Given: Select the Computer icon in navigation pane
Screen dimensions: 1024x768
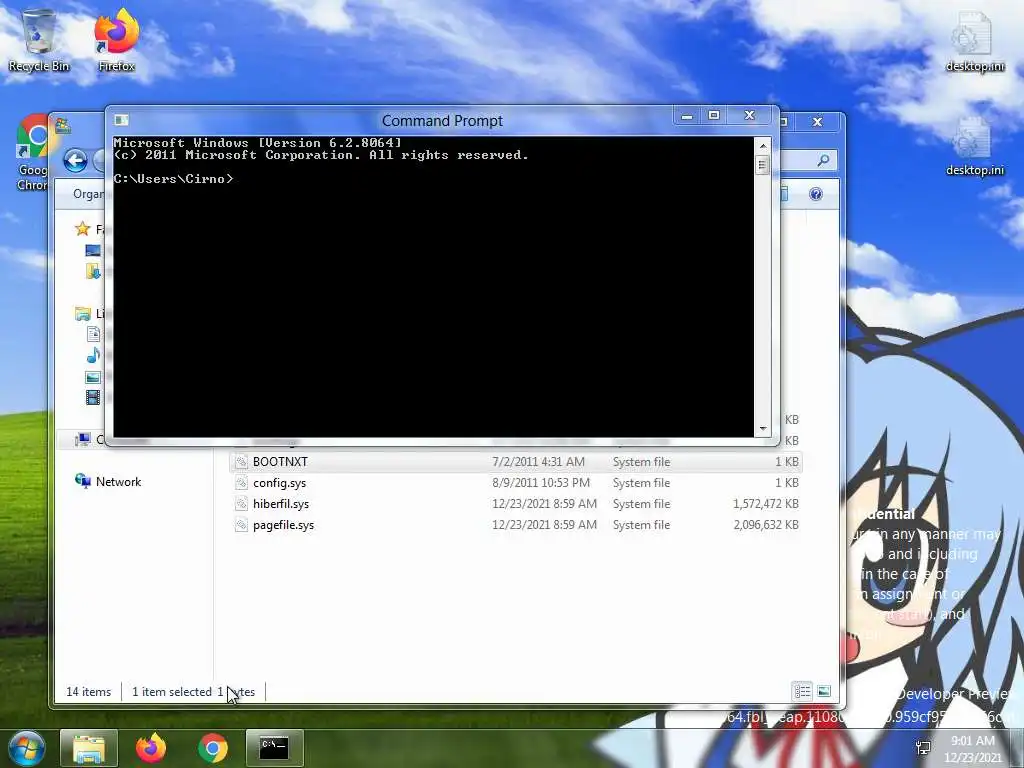Looking at the screenshot, I should 82,440.
